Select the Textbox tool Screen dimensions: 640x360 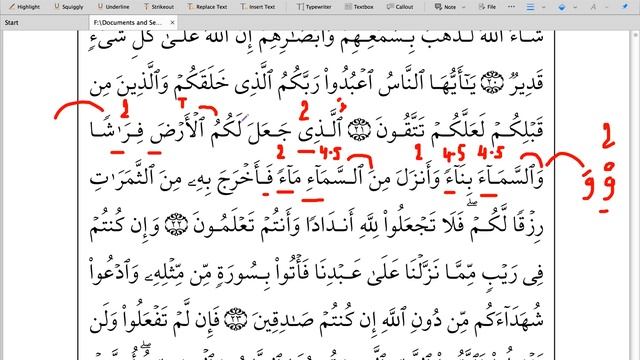(x=359, y=7)
